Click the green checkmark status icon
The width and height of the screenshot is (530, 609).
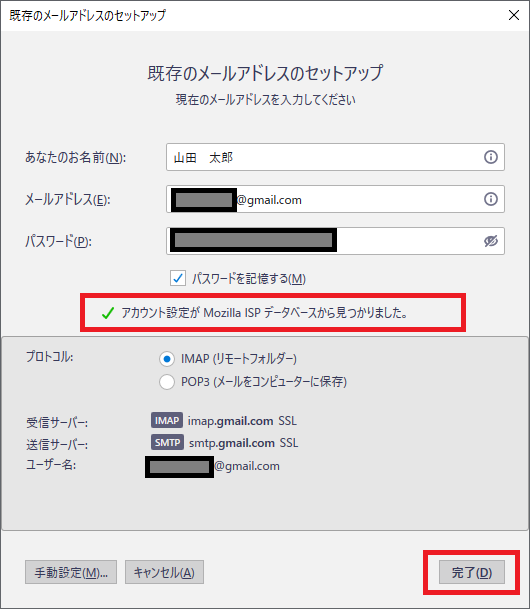click(x=108, y=313)
